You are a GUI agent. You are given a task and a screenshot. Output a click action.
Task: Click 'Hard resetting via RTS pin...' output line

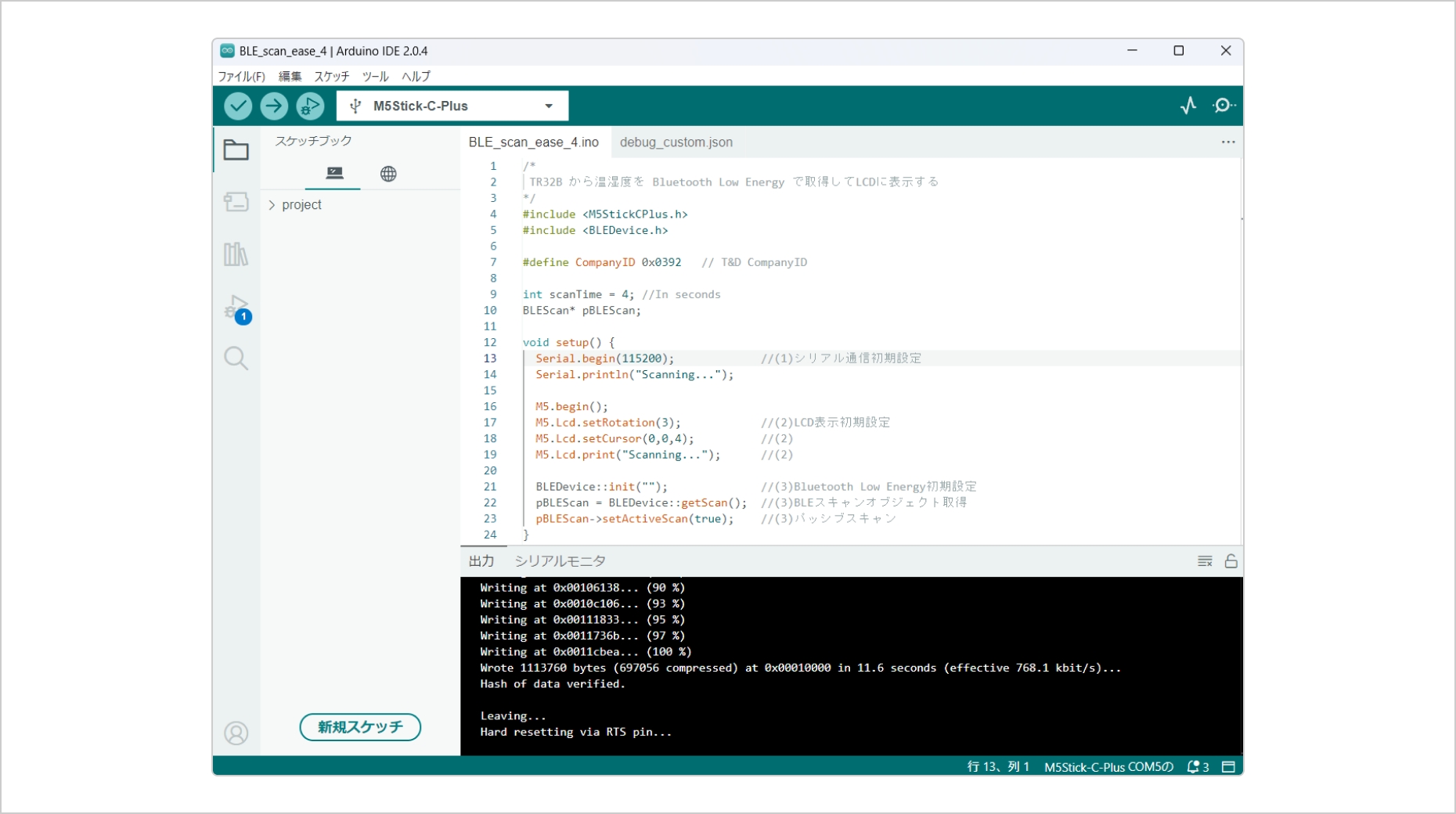(x=576, y=733)
